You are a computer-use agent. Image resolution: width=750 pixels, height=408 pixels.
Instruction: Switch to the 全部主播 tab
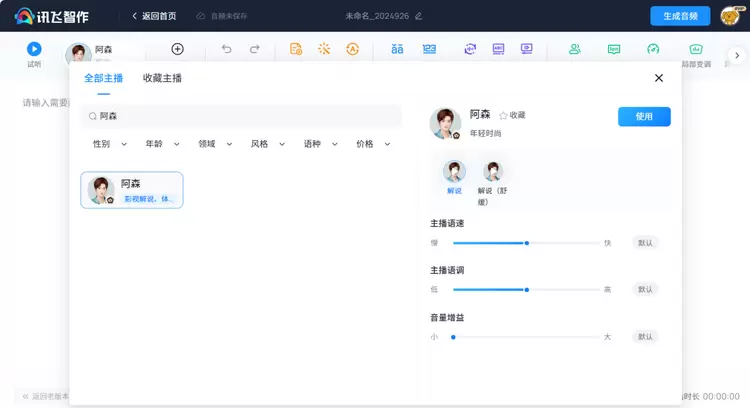[103, 78]
